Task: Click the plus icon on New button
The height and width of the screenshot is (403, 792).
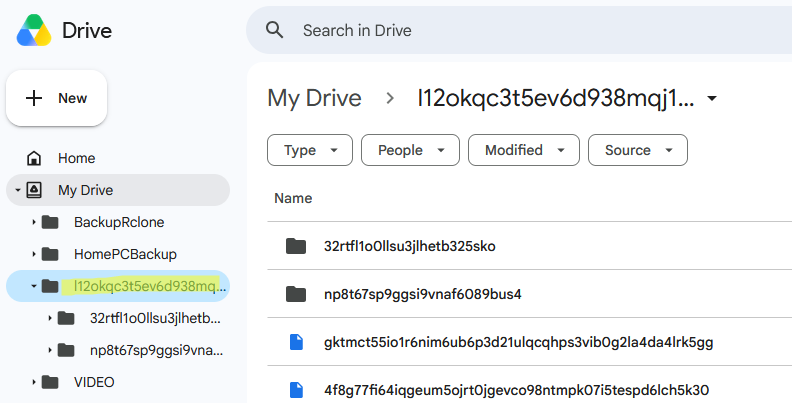Action: pos(34,98)
